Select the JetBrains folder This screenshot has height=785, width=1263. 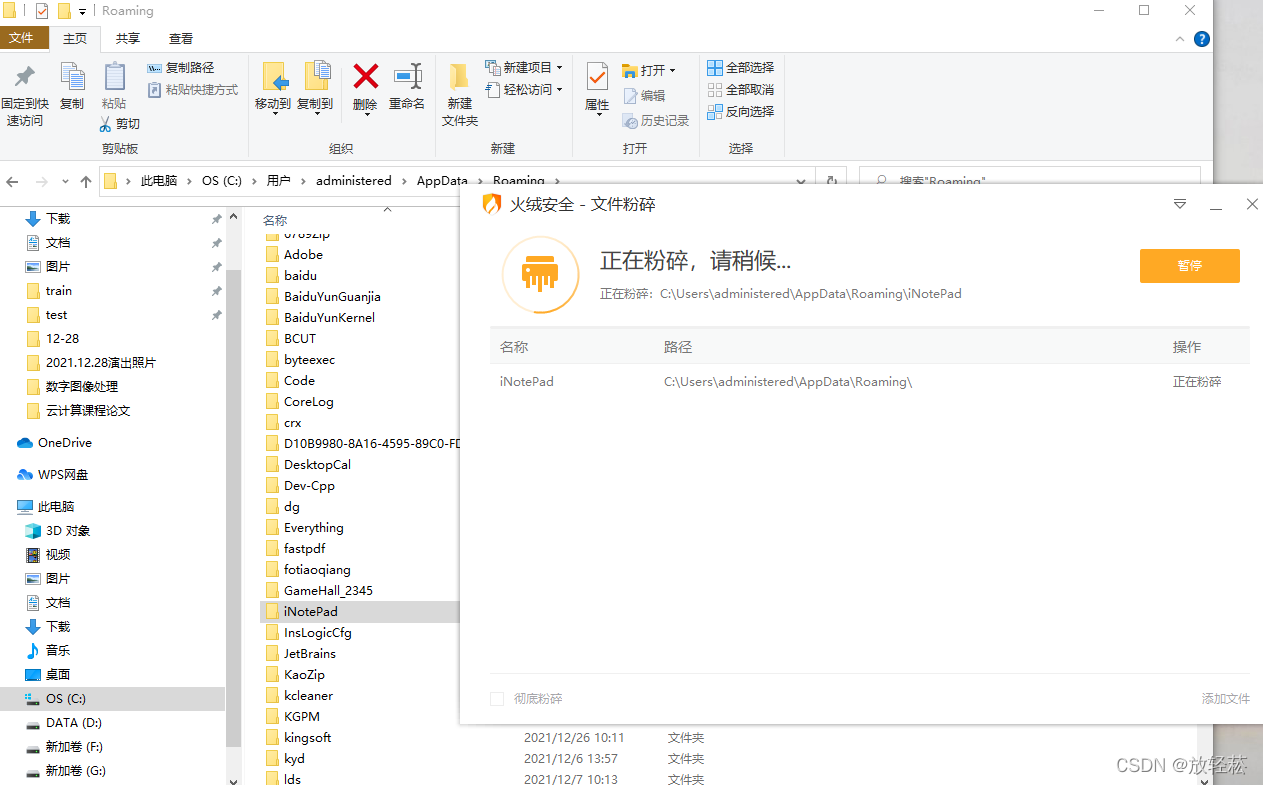pos(310,654)
